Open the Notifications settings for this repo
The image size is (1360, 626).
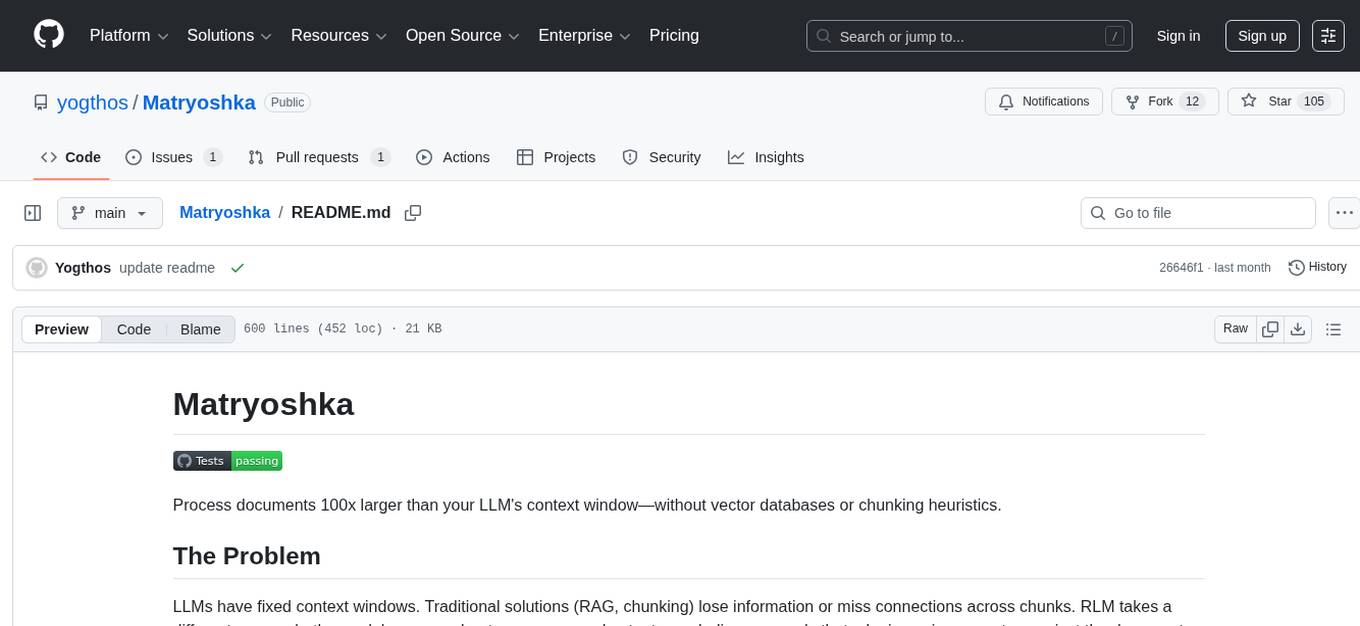[x=1044, y=101]
